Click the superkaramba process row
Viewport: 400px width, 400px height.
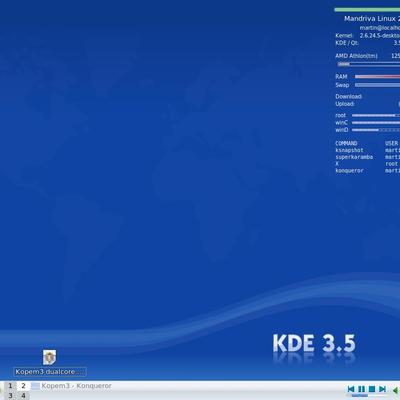pos(367,157)
